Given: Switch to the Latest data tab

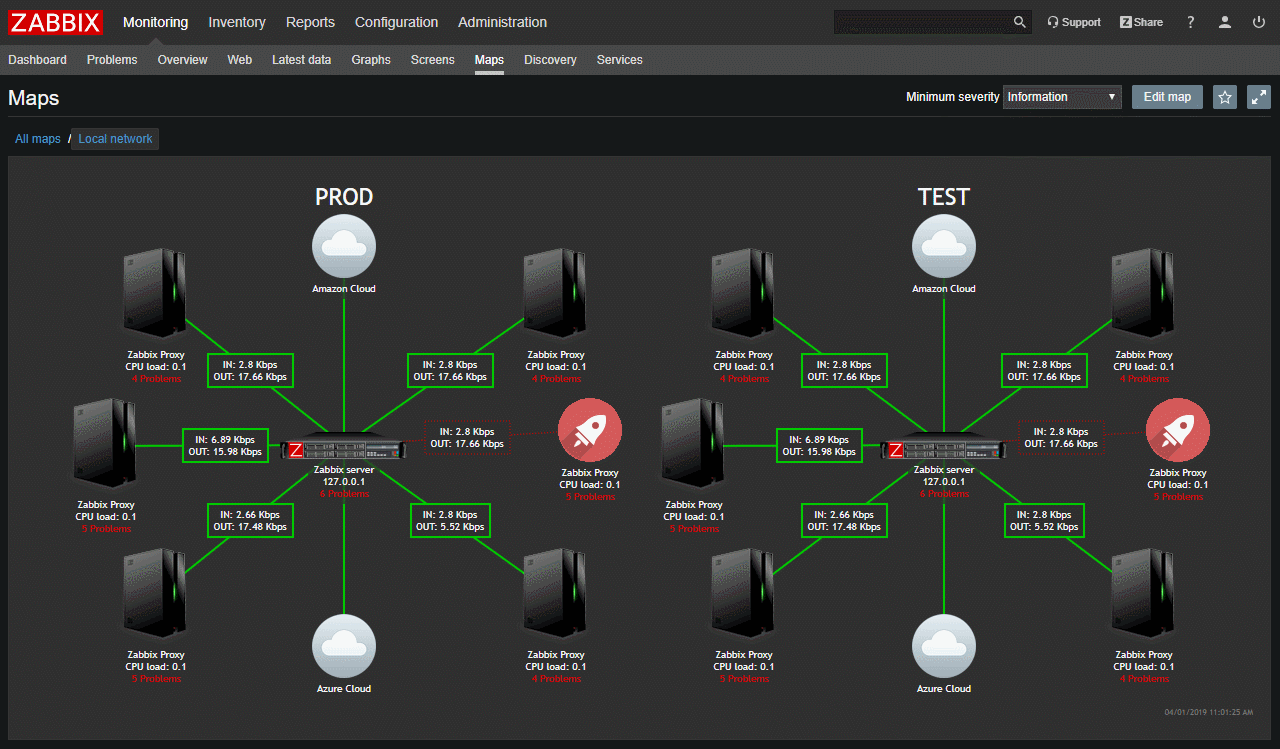Looking at the screenshot, I should tap(301, 60).
